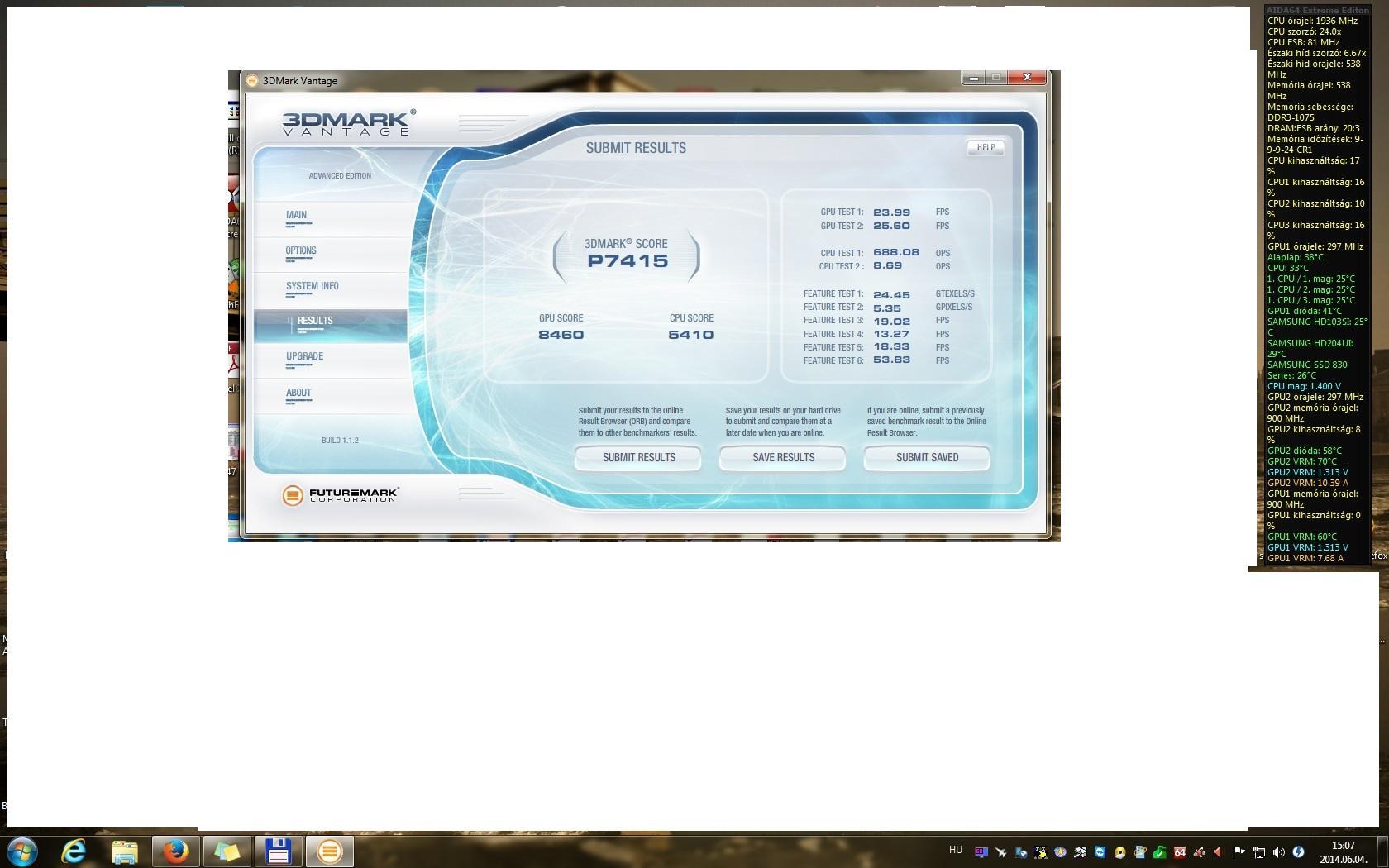
Task: Click the AIDA64 GPU2 dióda: 58°C line
Action: 1305,451
